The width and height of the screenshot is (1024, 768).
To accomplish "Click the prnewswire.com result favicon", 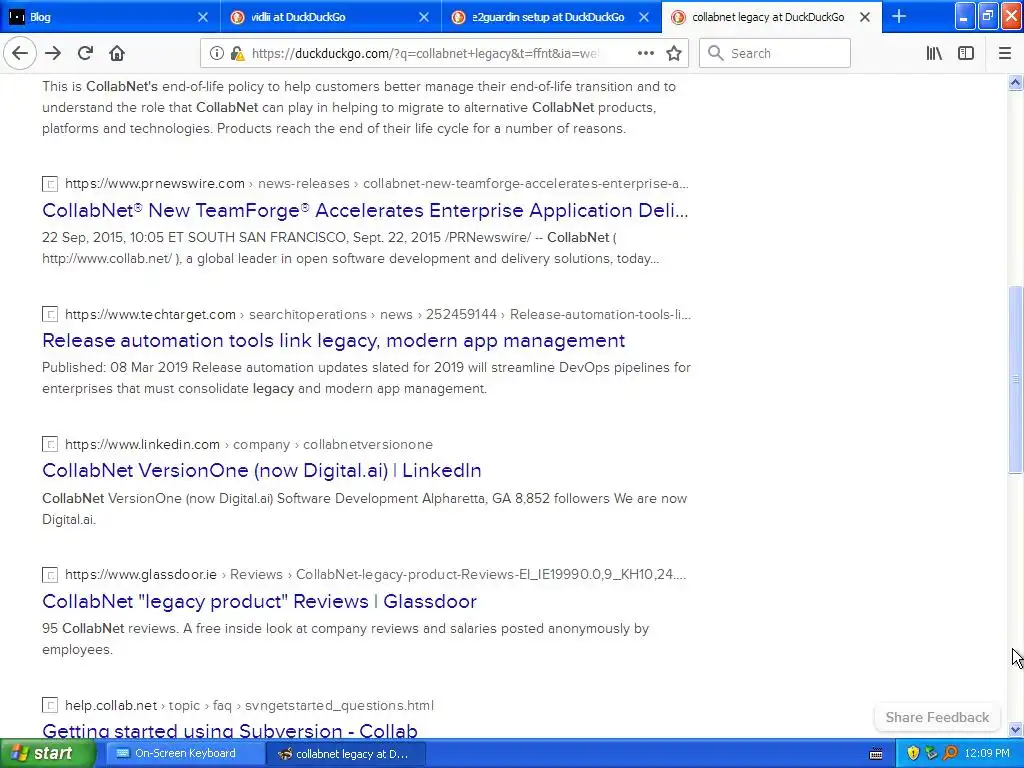I will click(50, 184).
